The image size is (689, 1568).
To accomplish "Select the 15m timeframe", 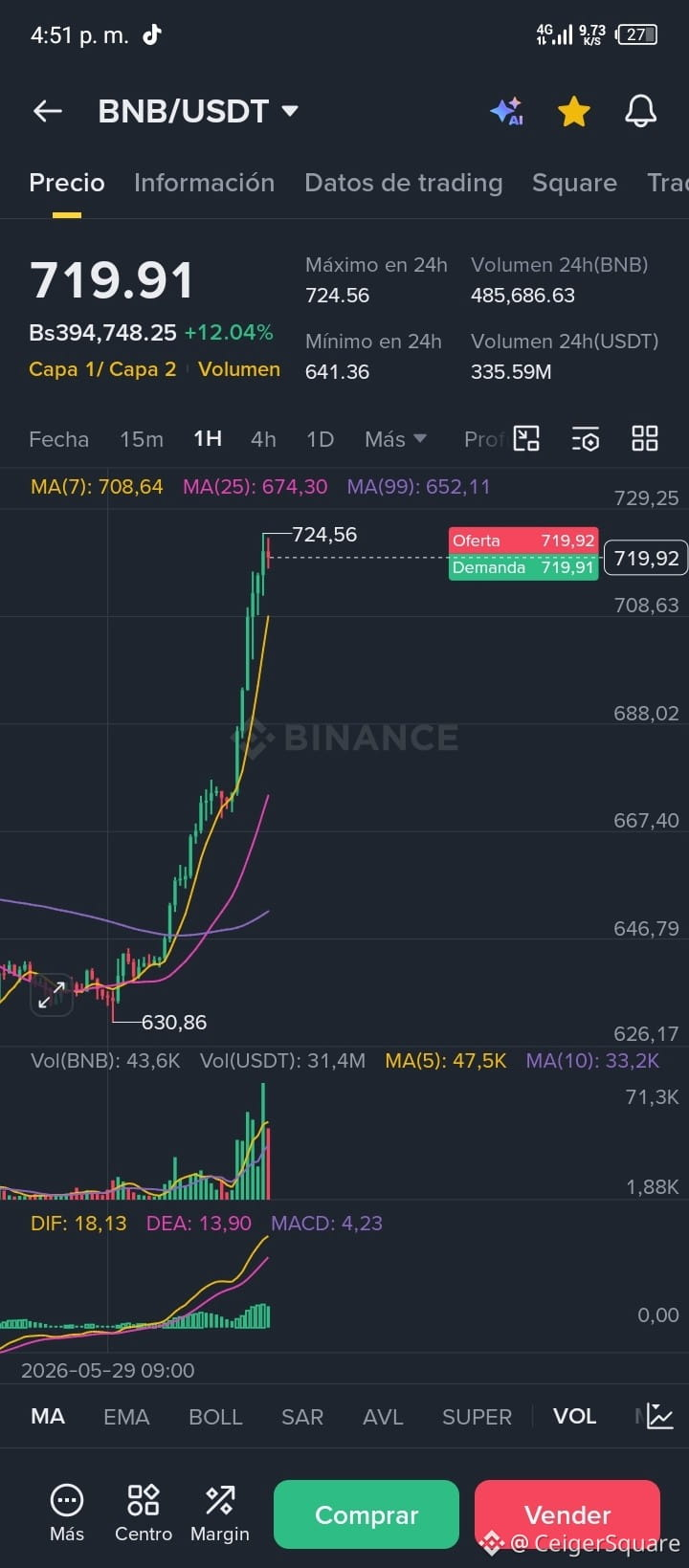I will (x=142, y=439).
